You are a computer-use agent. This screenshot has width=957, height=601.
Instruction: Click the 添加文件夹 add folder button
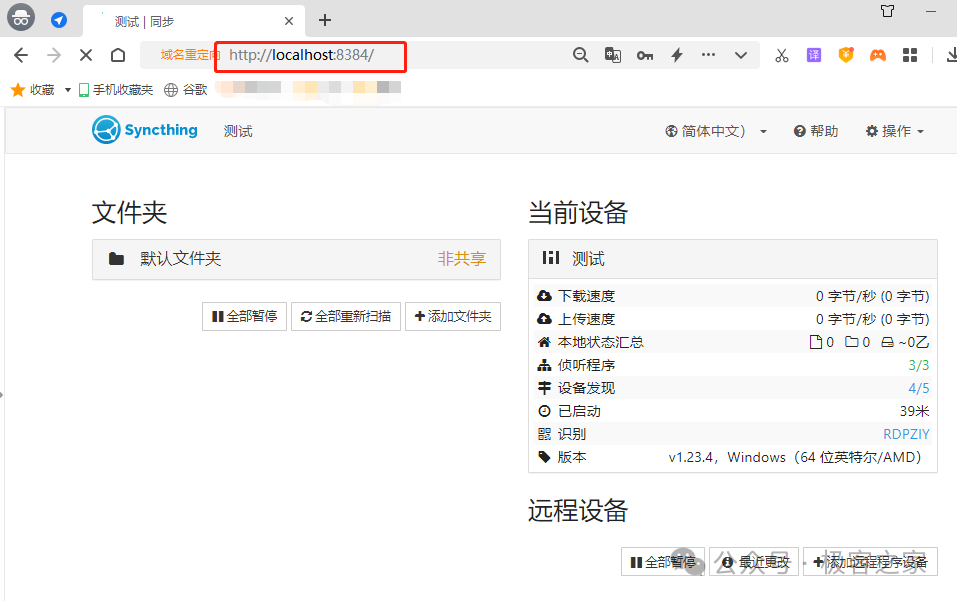point(453,317)
